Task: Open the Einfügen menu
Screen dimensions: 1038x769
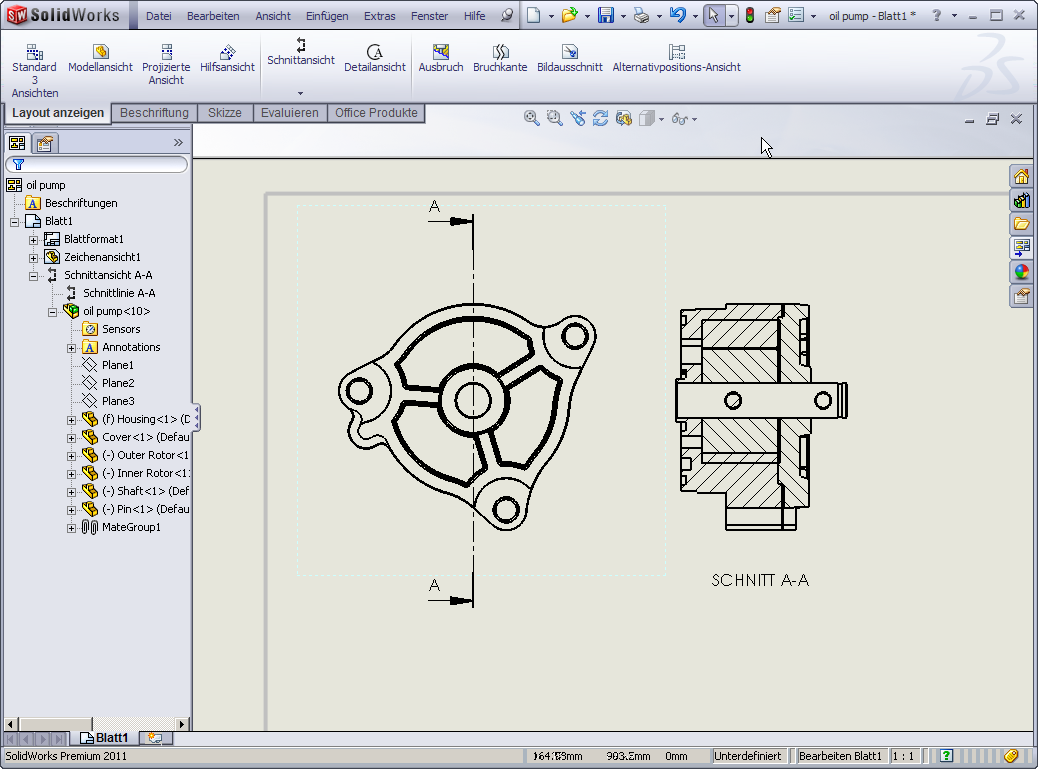Action: (327, 16)
